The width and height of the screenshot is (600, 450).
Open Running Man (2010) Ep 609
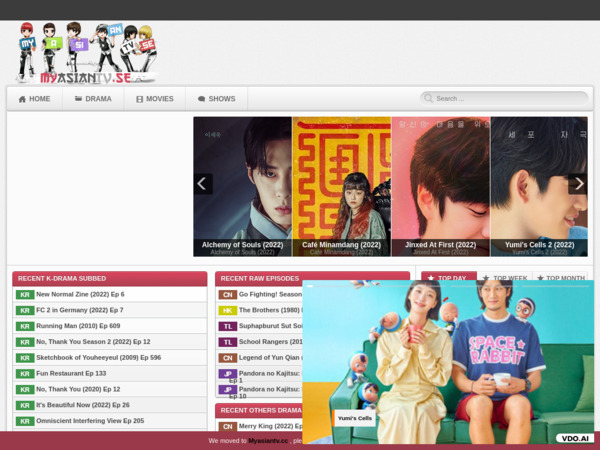pyautogui.click(x=78, y=326)
